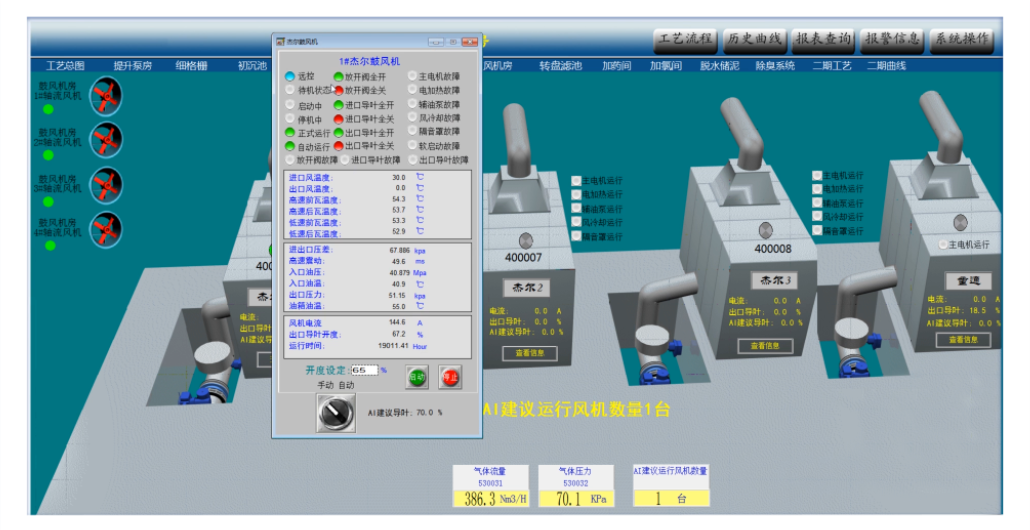This screenshot has height=530, width=1030.
Task: Click the green 启动 start button
Action: (x=417, y=377)
